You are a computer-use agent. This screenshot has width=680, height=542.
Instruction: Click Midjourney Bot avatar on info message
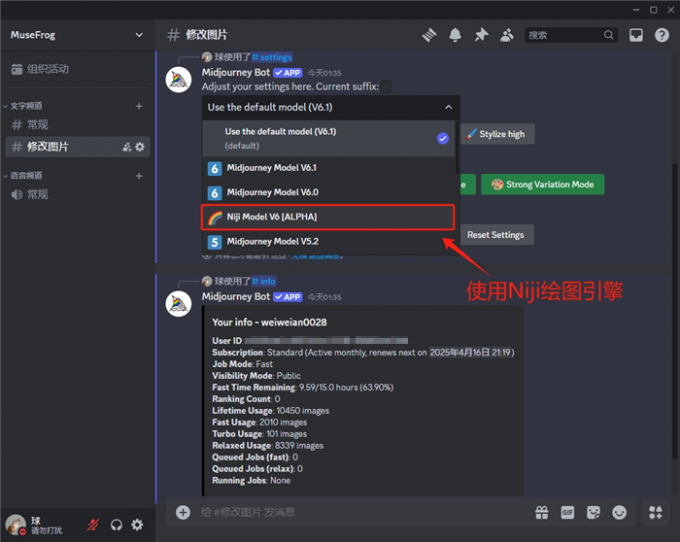179,304
